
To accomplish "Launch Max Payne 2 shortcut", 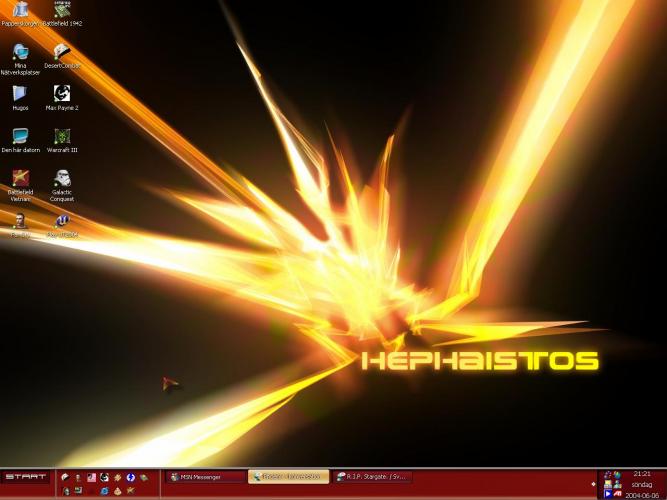I will tap(62, 94).
